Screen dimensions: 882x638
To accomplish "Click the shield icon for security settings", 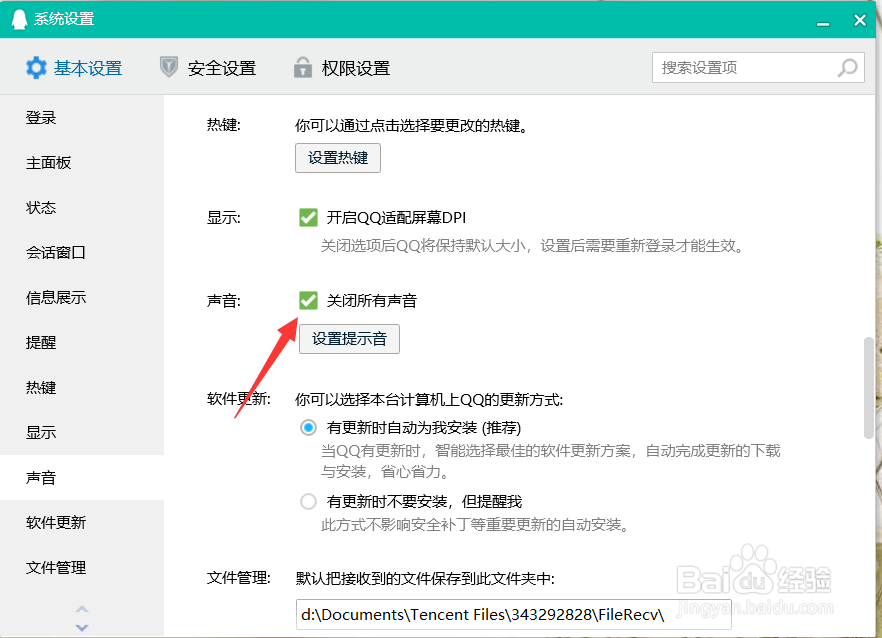I will coord(169,68).
